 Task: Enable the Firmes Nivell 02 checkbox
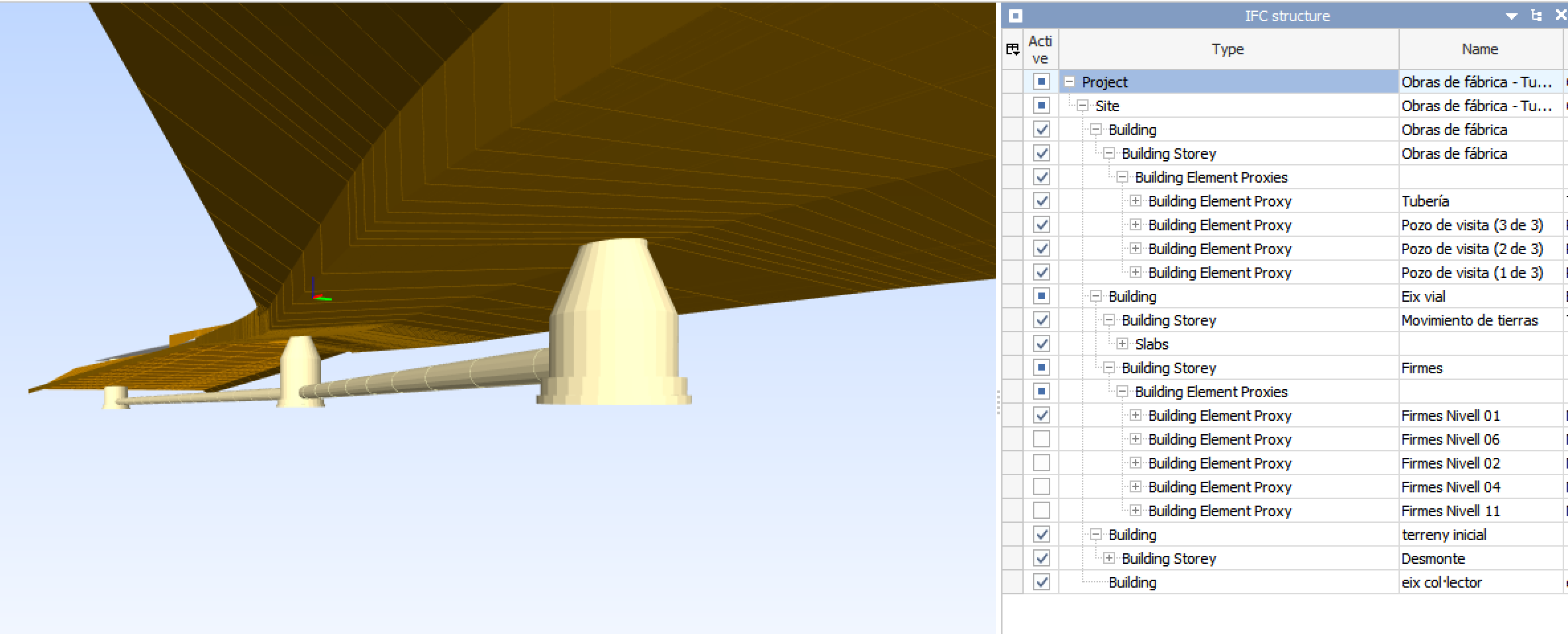pos(1041,463)
